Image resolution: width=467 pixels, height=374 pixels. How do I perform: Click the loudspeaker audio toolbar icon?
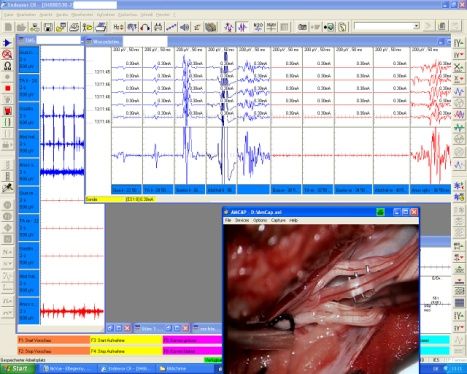(184, 27)
